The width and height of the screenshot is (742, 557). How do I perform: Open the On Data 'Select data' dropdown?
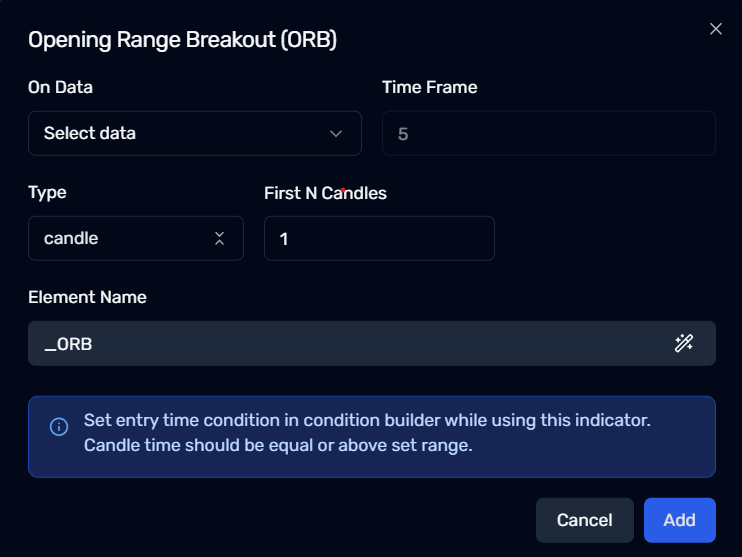click(x=195, y=133)
